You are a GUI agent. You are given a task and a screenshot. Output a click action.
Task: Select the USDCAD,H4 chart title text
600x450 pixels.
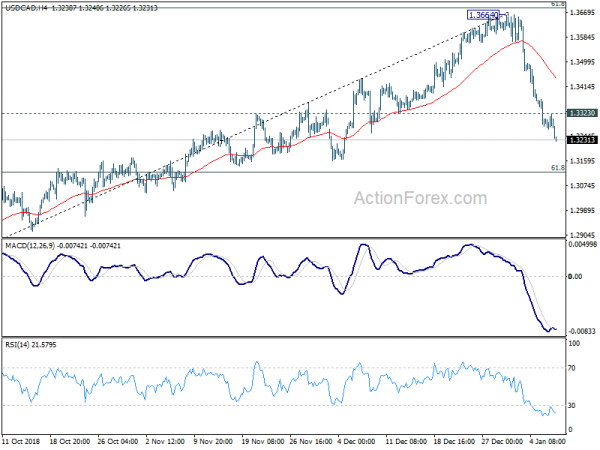26,8
